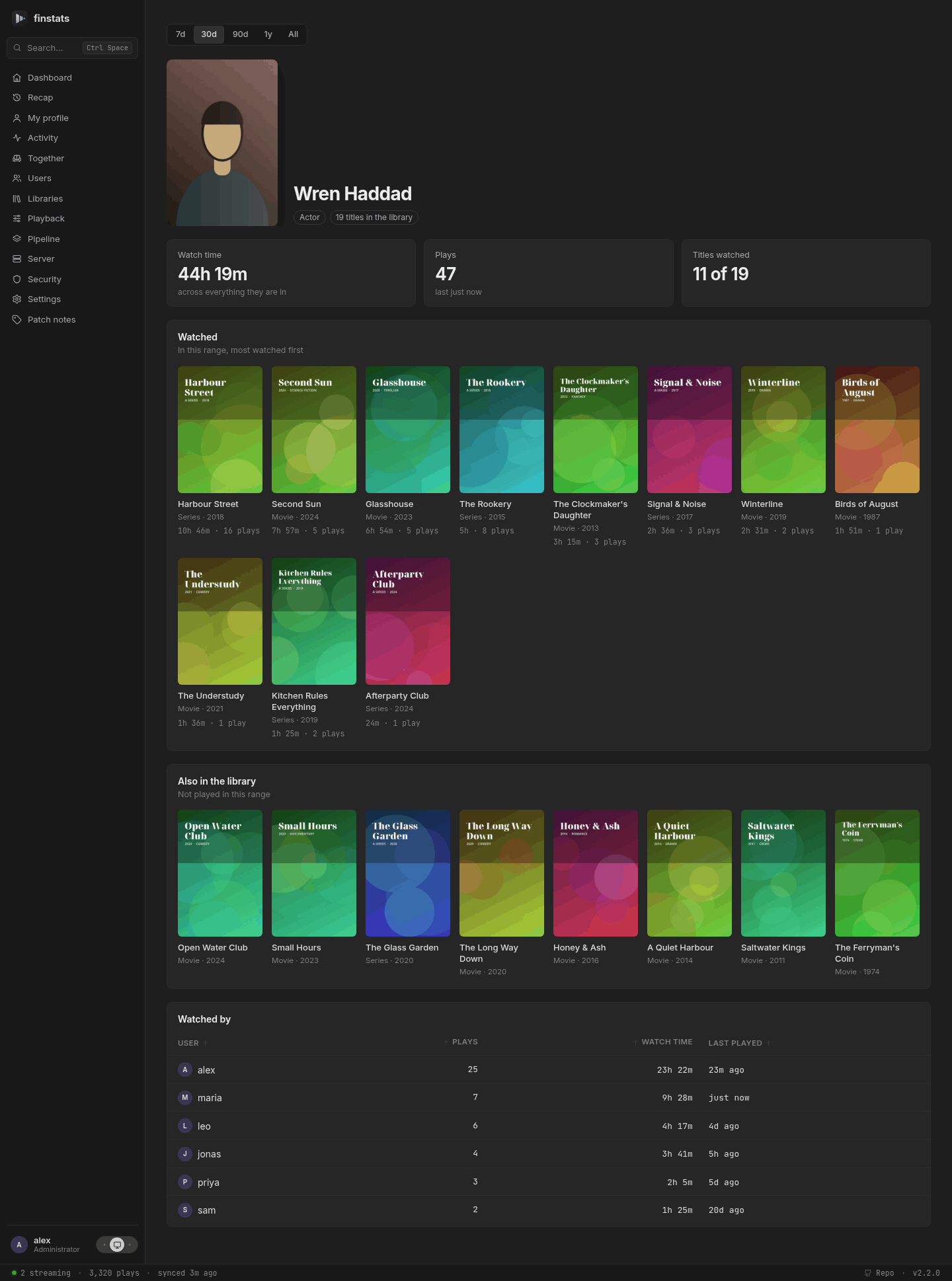Toggle the system theme switch
The width and height of the screenshot is (952, 1281).
[x=117, y=1245]
